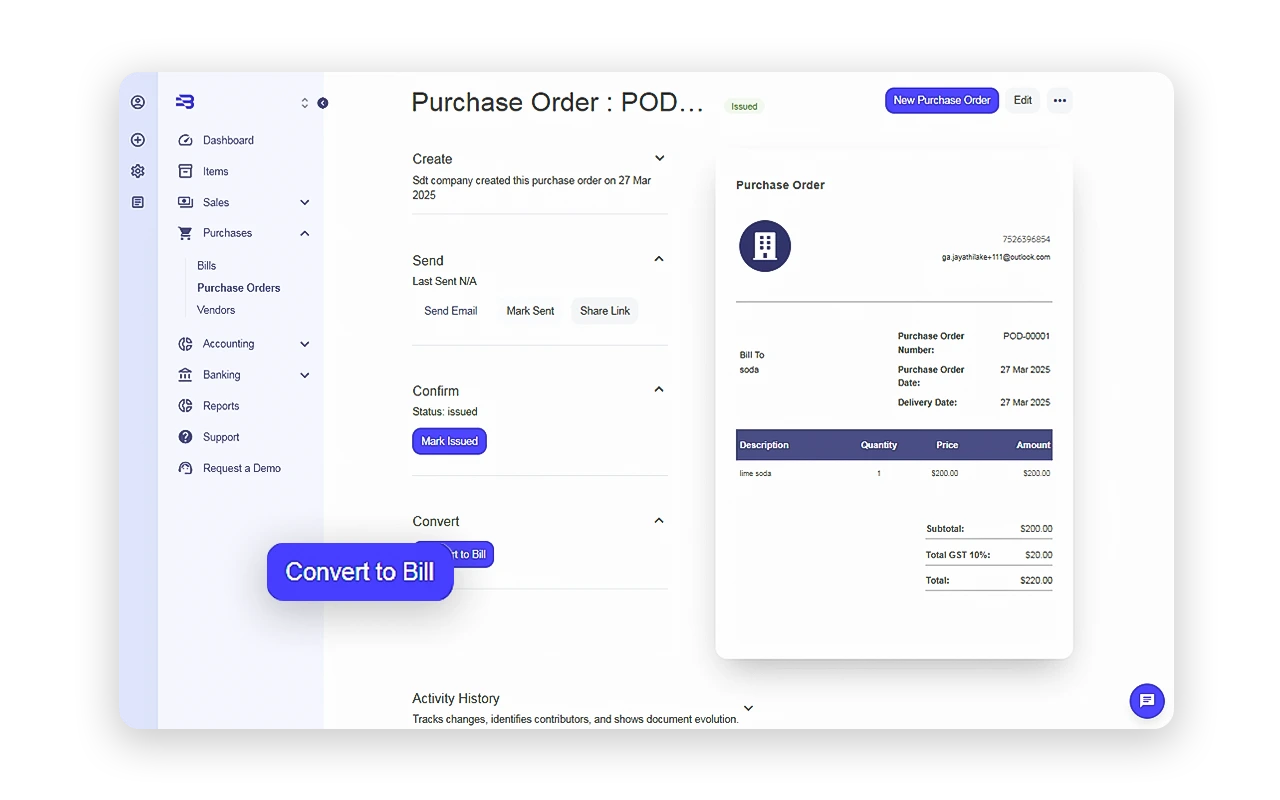Open the organization switcher up-down arrows
Viewport: 1280px width, 800px height.
pos(305,103)
